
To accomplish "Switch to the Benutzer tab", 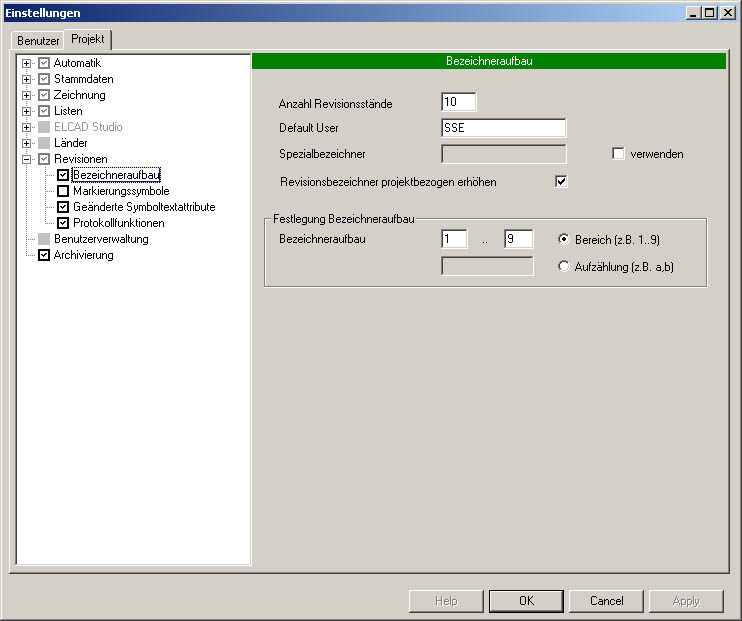I will click(x=38, y=41).
